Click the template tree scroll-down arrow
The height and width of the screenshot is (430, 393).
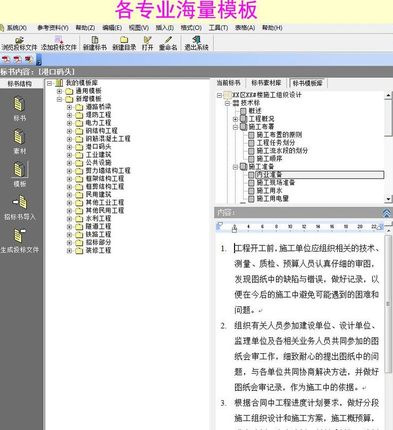(388, 199)
